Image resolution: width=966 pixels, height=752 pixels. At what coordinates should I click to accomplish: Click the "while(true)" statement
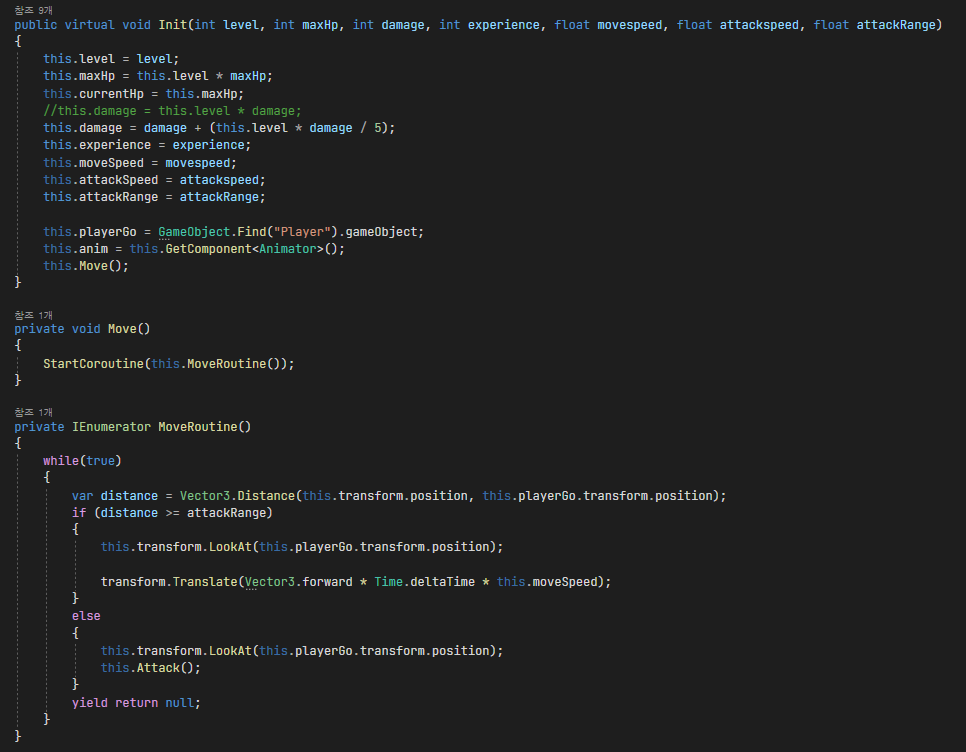click(x=82, y=461)
